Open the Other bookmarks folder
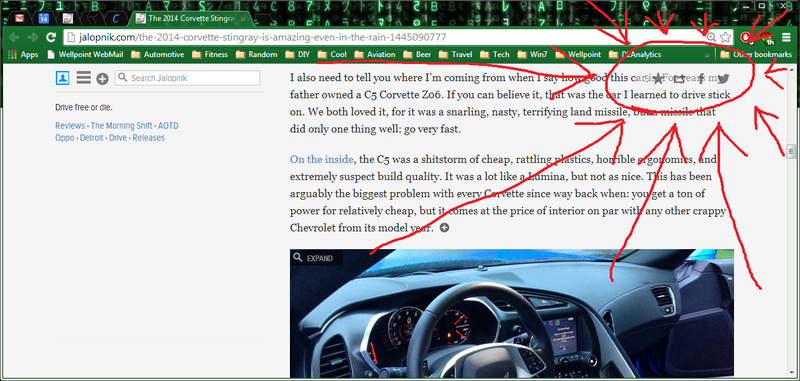Image resolution: width=800 pixels, height=381 pixels. click(x=757, y=55)
